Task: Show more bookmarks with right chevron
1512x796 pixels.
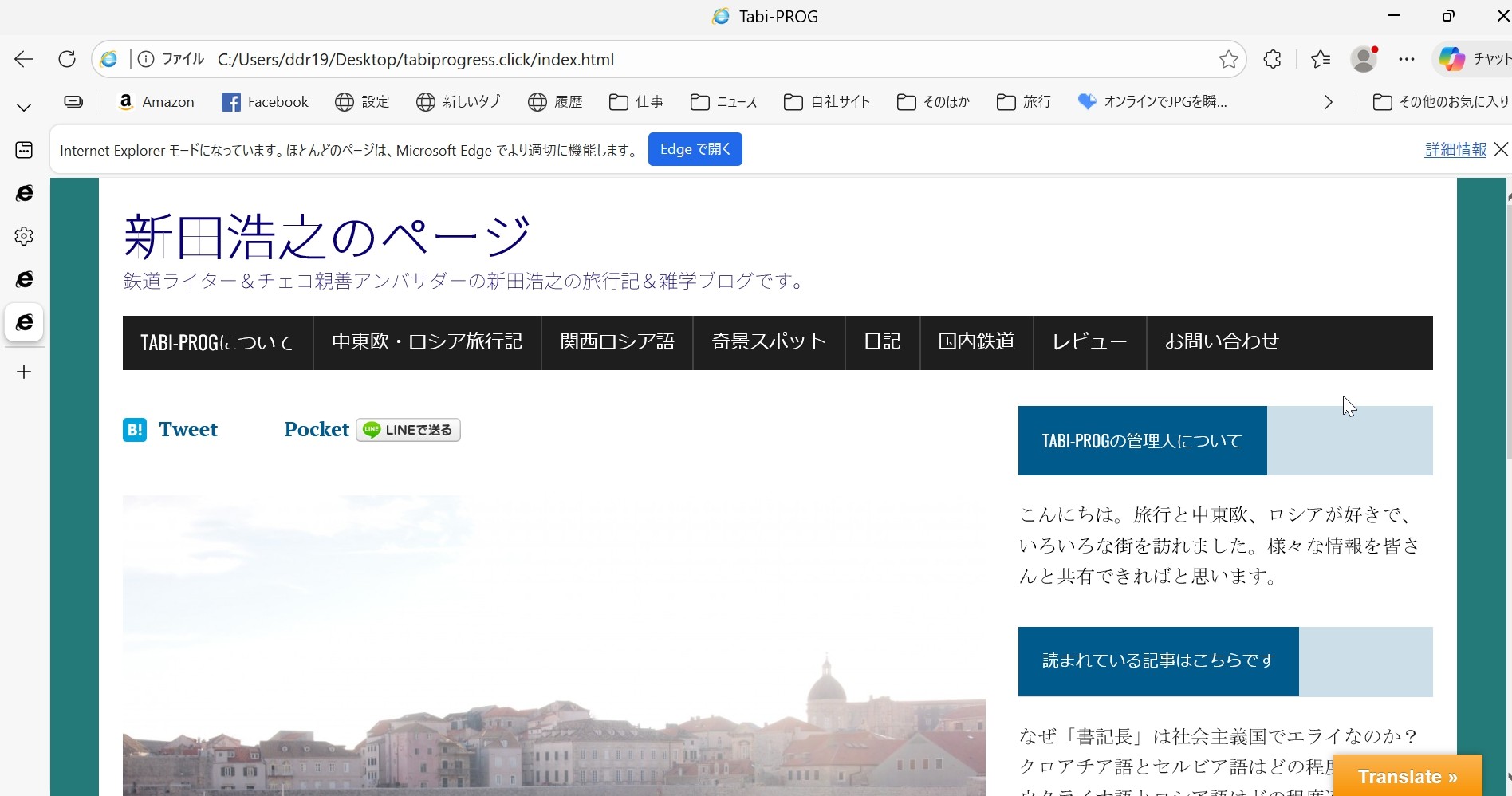Action: click(1328, 102)
